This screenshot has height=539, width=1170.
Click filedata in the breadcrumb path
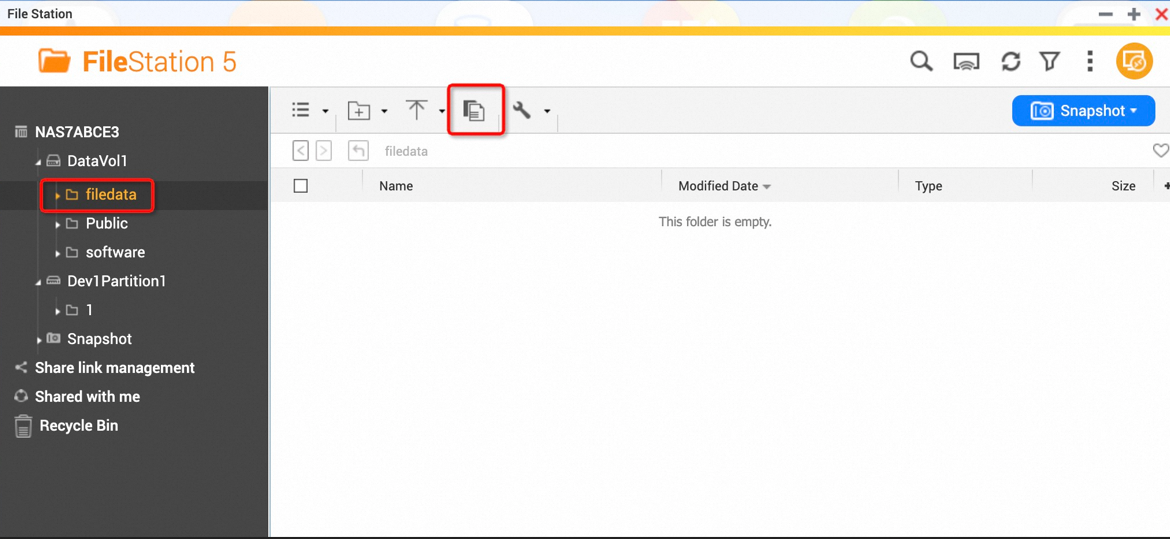click(406, 151)
